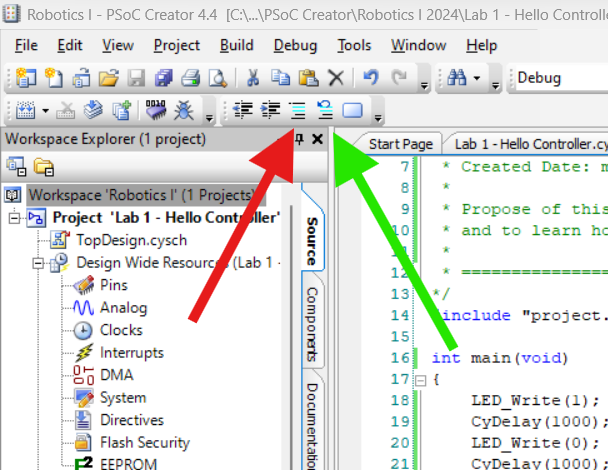Click the comment selection lines icon
Image resolution: width=608 pixels, height=470 pixels.
click(297, 111)
